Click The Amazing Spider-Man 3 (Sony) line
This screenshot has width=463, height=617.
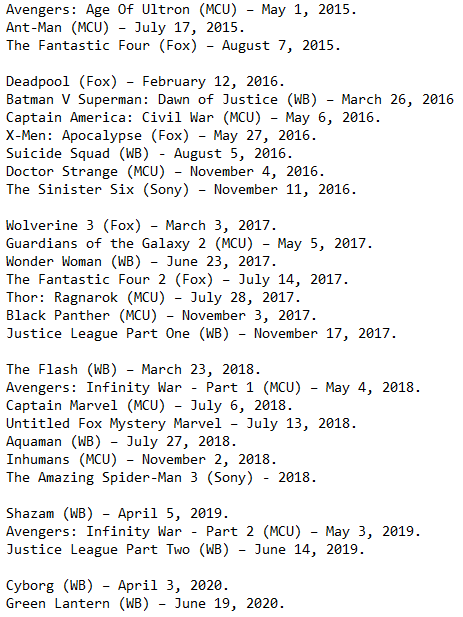click(161, 478)
